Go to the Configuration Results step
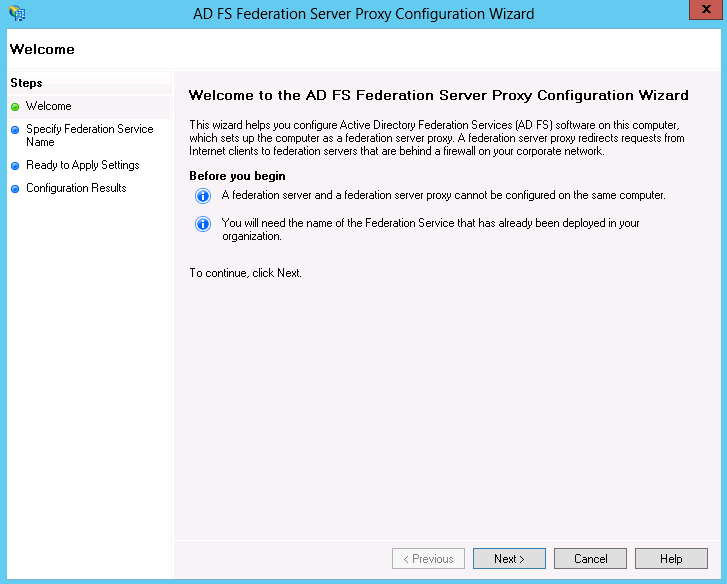The height and width of the screenshot is (584, 727). coord(76,188)
